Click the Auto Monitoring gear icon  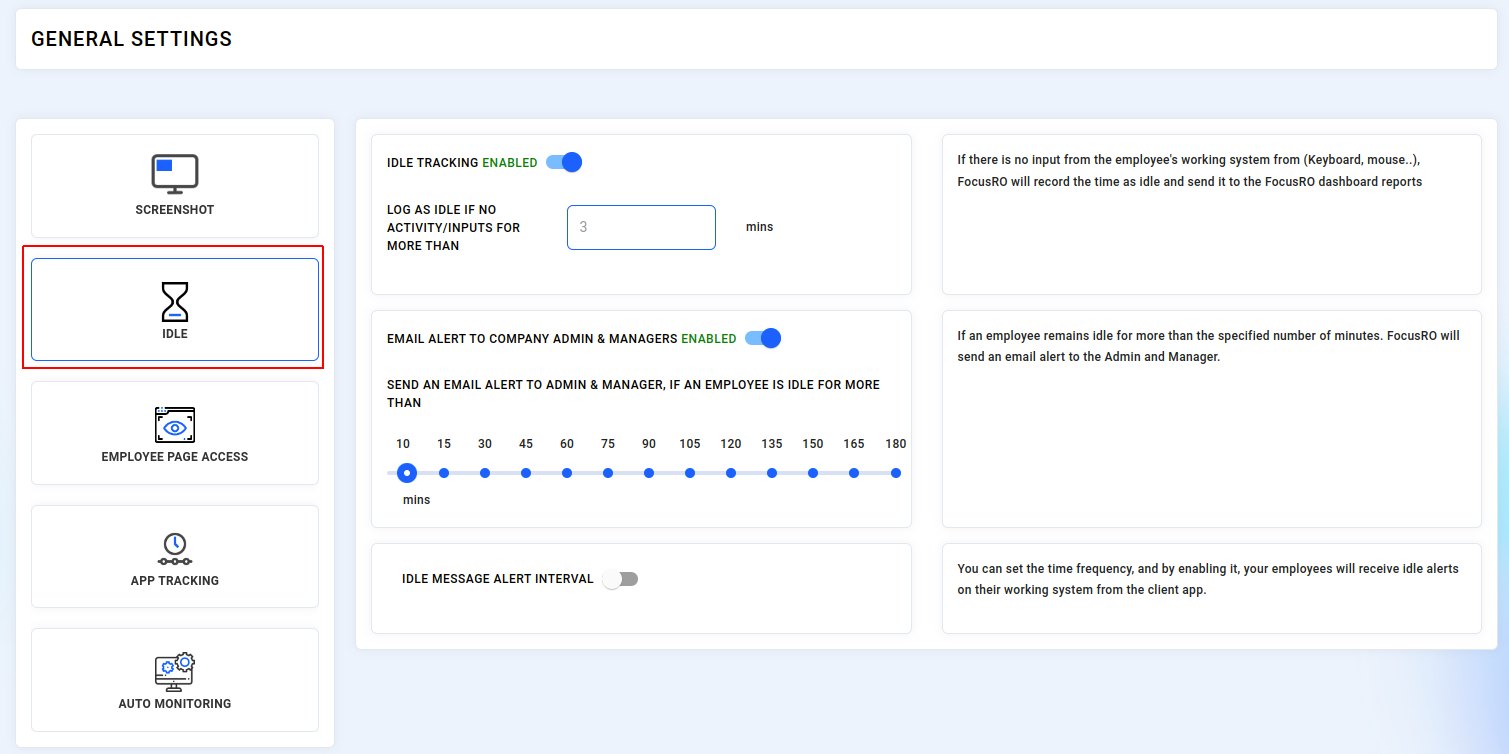[x=175, y=671]
